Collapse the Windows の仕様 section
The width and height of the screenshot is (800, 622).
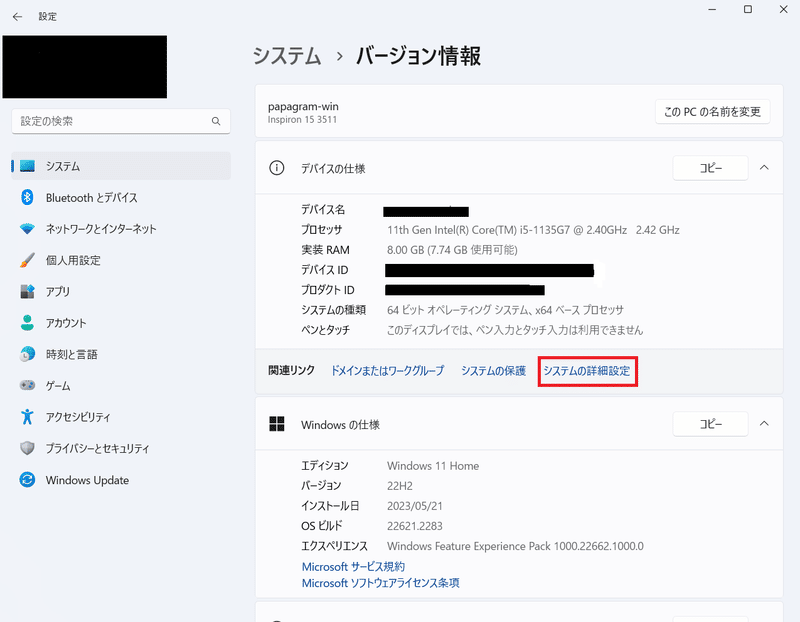pos(764,424)
